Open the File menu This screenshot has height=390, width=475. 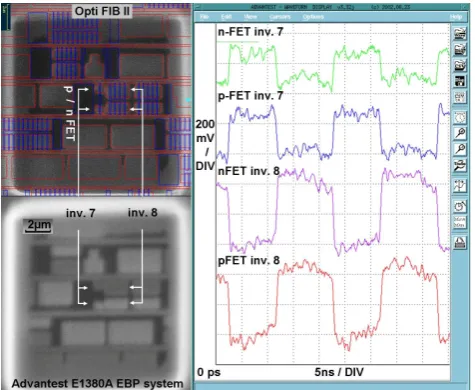tap(204, 17)
